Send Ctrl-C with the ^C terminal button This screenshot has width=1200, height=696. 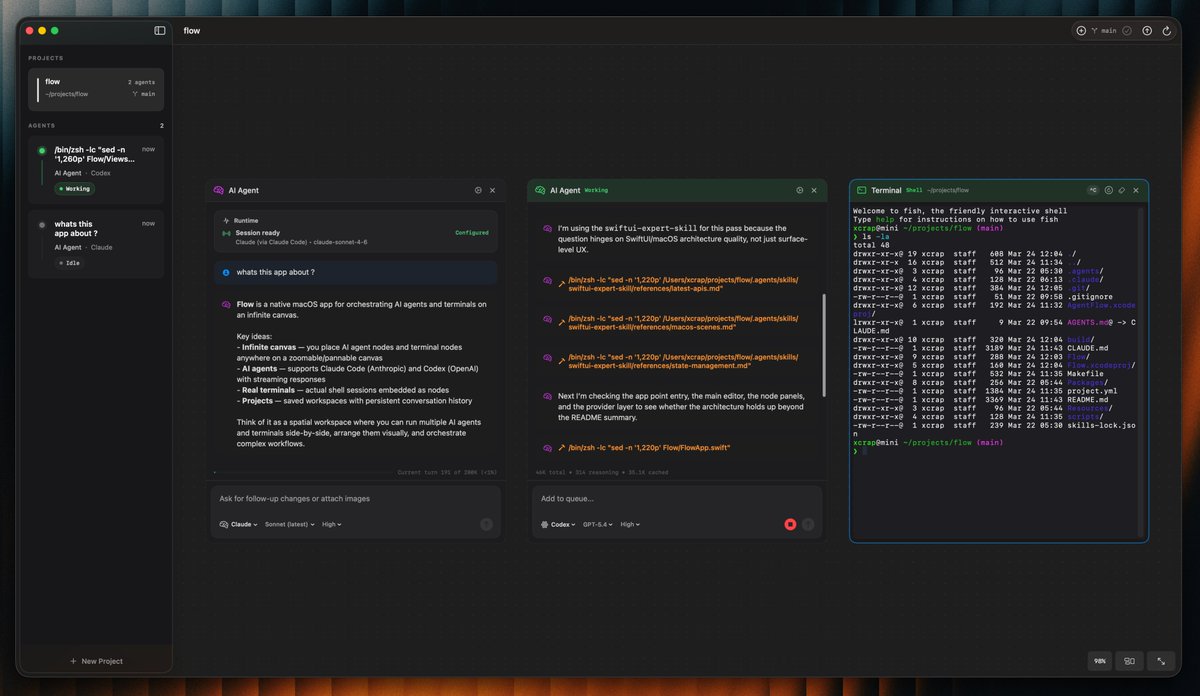[x=1094, y=190]
